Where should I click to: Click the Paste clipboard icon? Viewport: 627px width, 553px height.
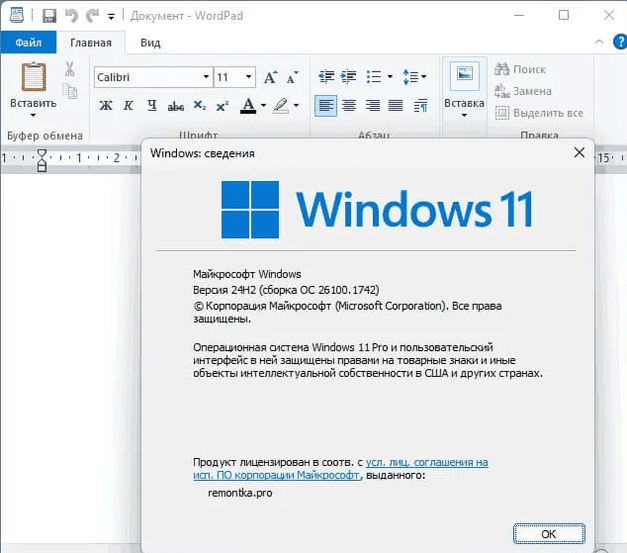(x=33, y=78)
